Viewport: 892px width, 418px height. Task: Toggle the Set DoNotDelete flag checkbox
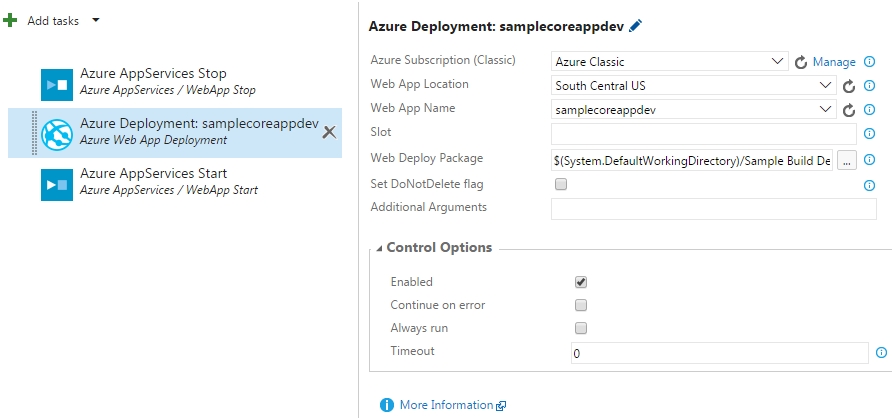coord(561,184)
